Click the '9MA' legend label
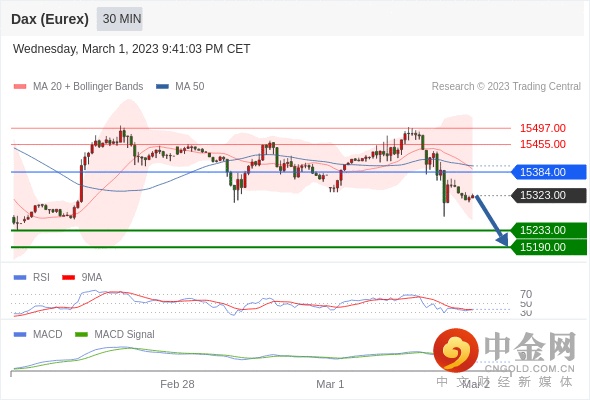590x400 pixels. [x=92, y=278]
